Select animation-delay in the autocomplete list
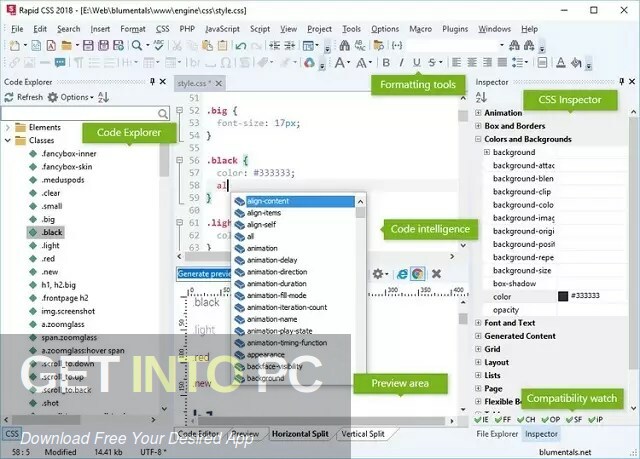Viewport: 640px width, 459px height. click(x=272, y=260)
